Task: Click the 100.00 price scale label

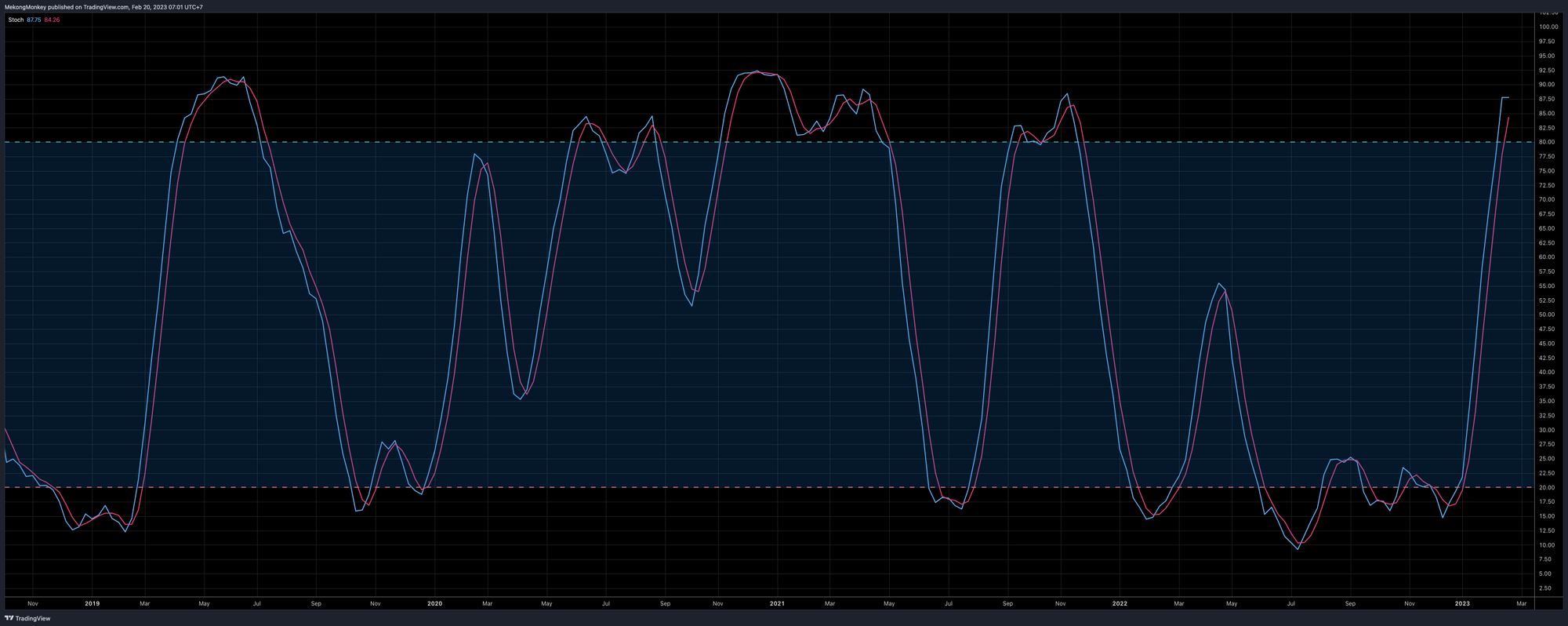Action: click(x=1548, y=27)
